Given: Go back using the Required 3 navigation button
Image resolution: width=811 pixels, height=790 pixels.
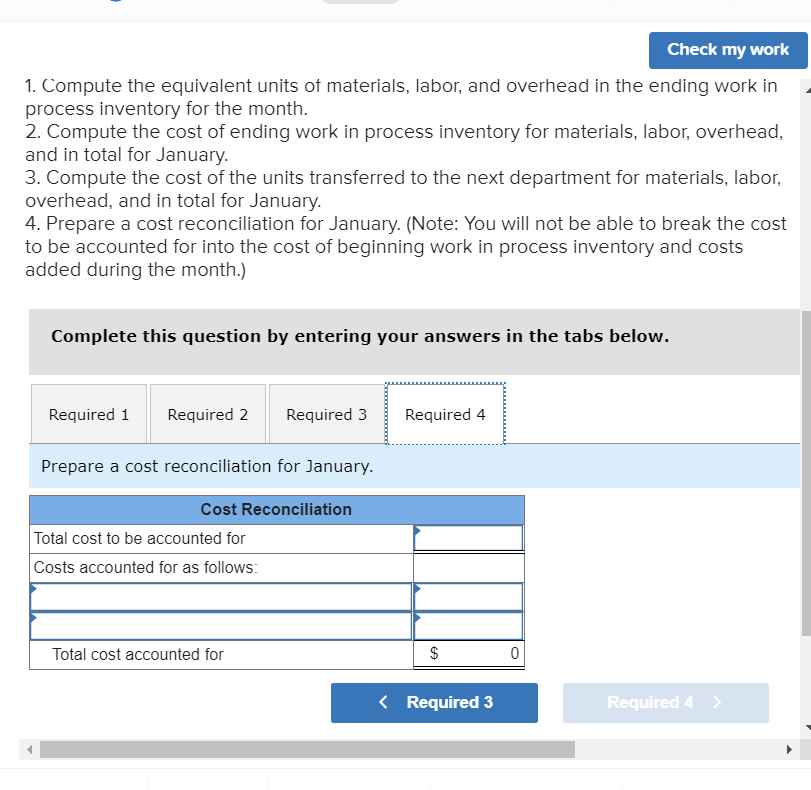Looking at the screenshot, I should tap(434, 702).
